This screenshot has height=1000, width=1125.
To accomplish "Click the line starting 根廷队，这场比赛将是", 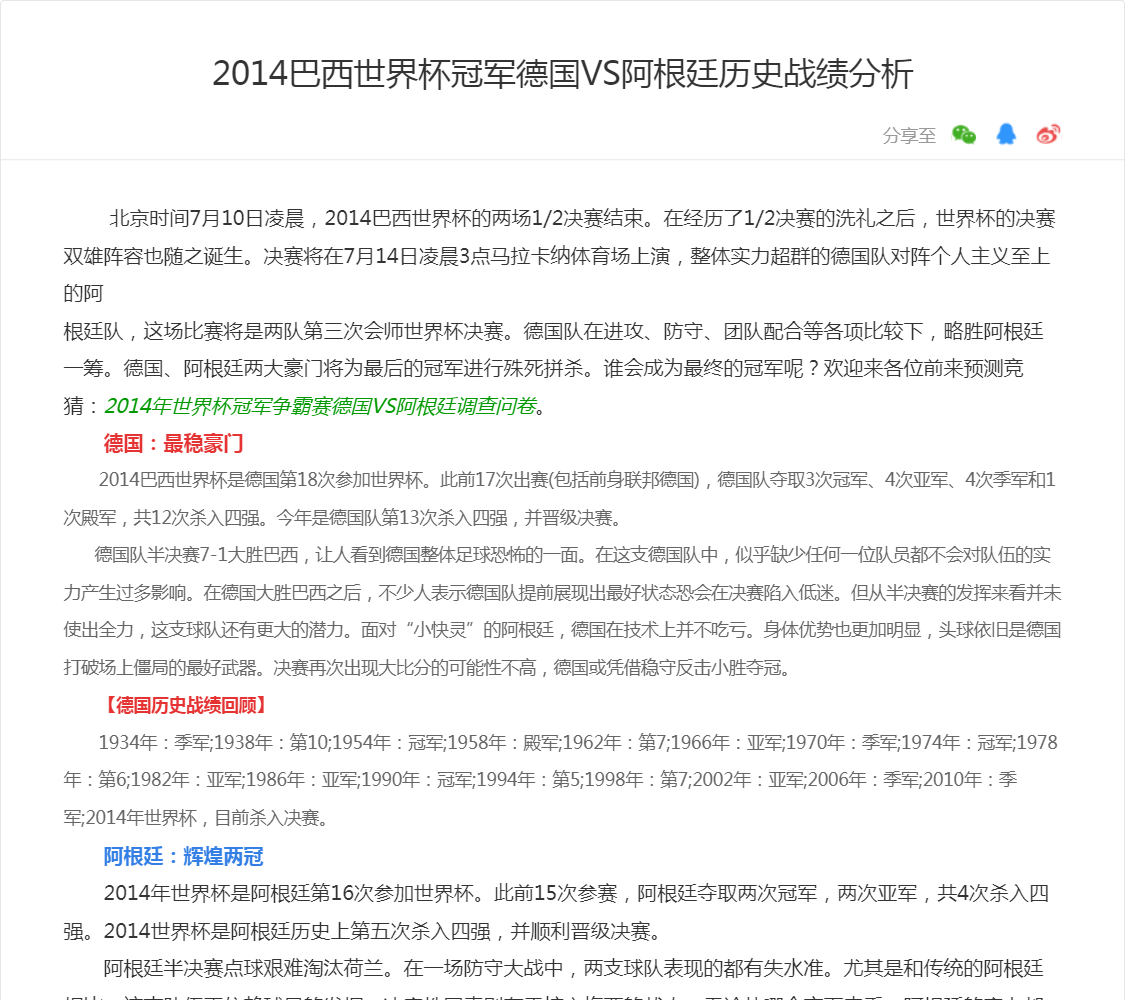I will click(x=553, y=331).
